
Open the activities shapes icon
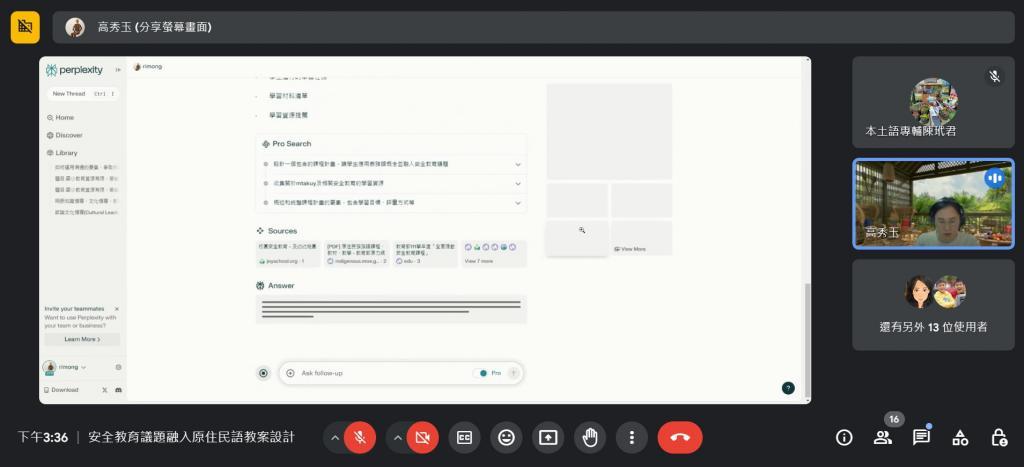coord(960,437)
